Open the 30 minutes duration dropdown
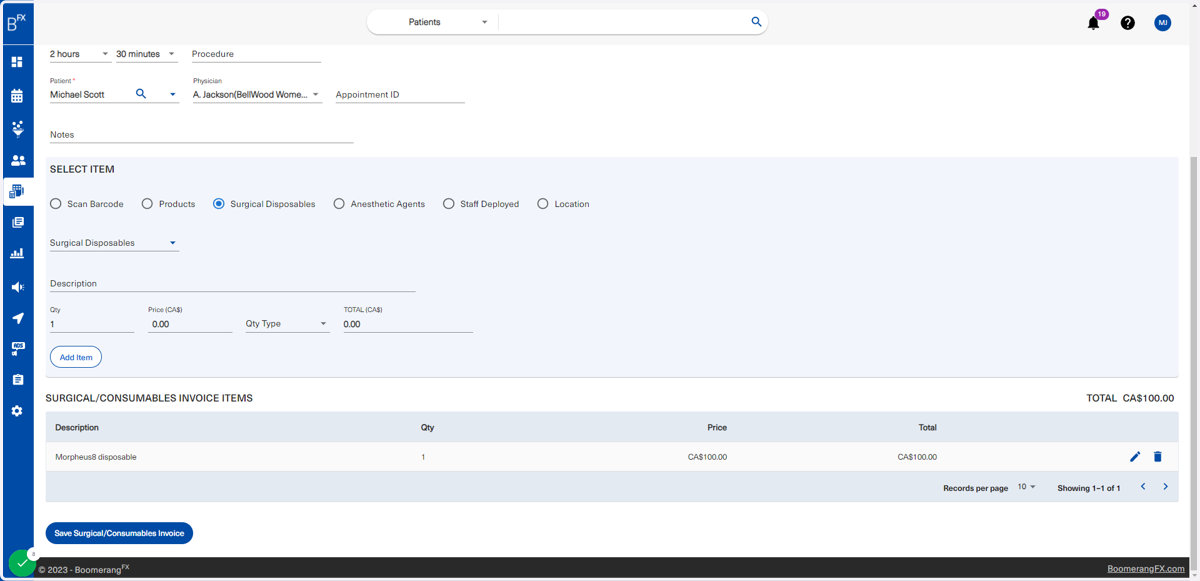The image size is (1200, 581). pyautogui.click(x=146, y=54)
